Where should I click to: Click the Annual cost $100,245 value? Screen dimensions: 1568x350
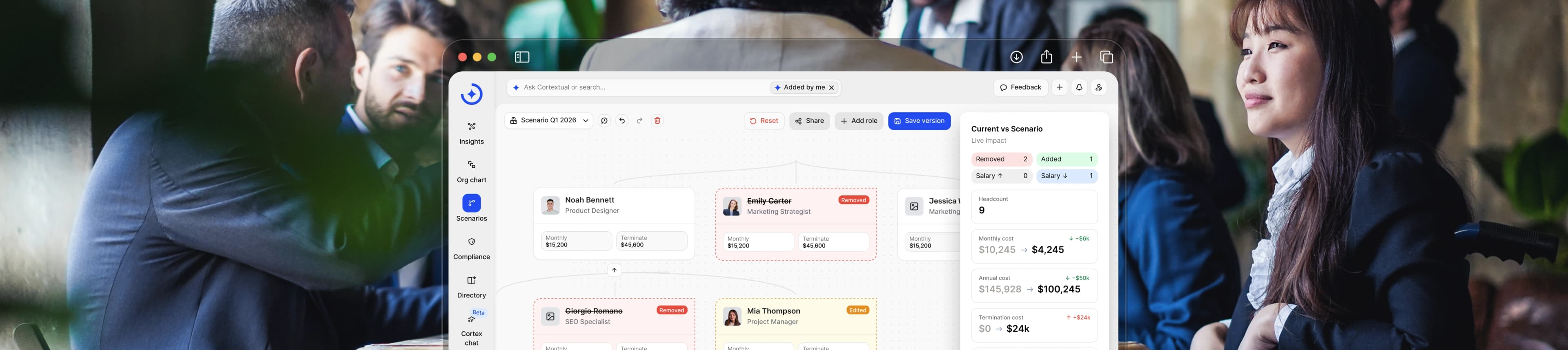(1058, 289)
